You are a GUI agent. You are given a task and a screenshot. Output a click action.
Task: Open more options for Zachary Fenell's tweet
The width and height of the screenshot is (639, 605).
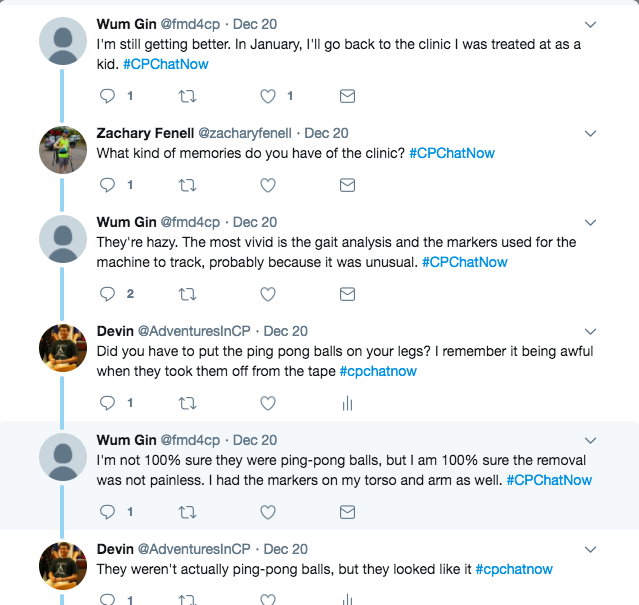(590, 133)
